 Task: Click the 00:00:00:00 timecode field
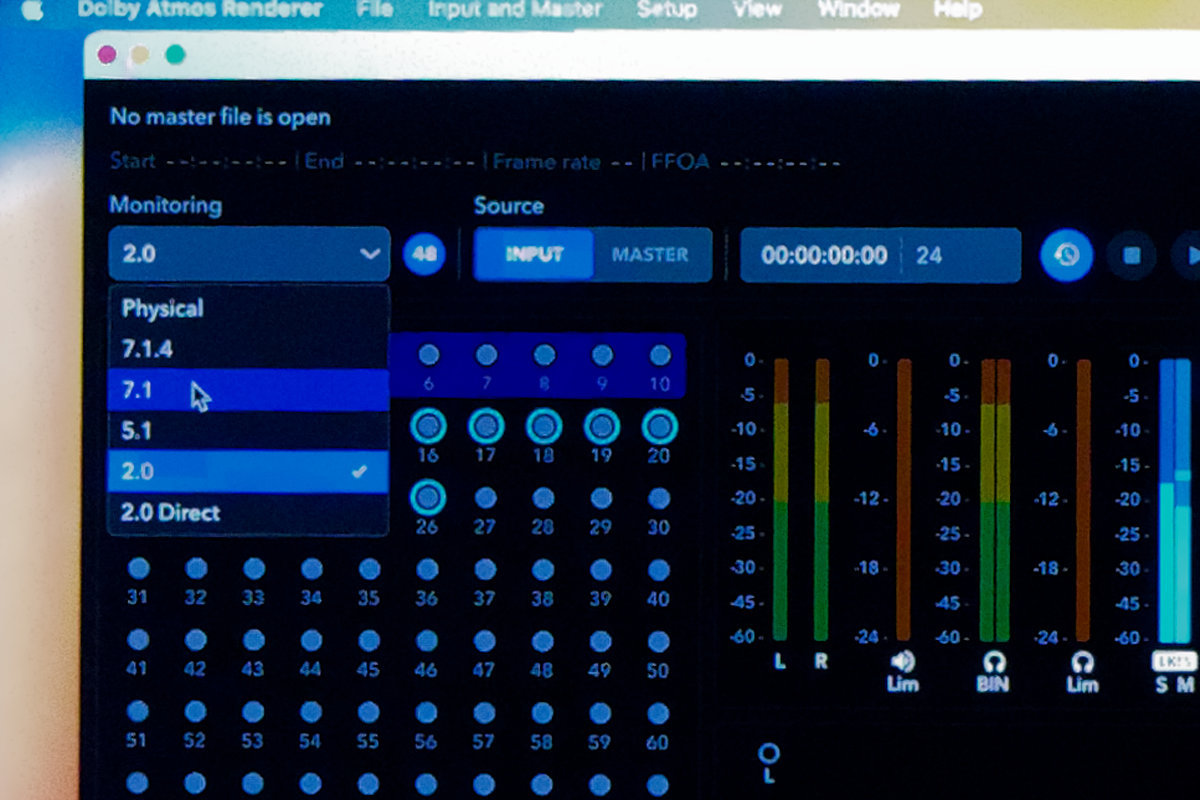click(823, 255)
